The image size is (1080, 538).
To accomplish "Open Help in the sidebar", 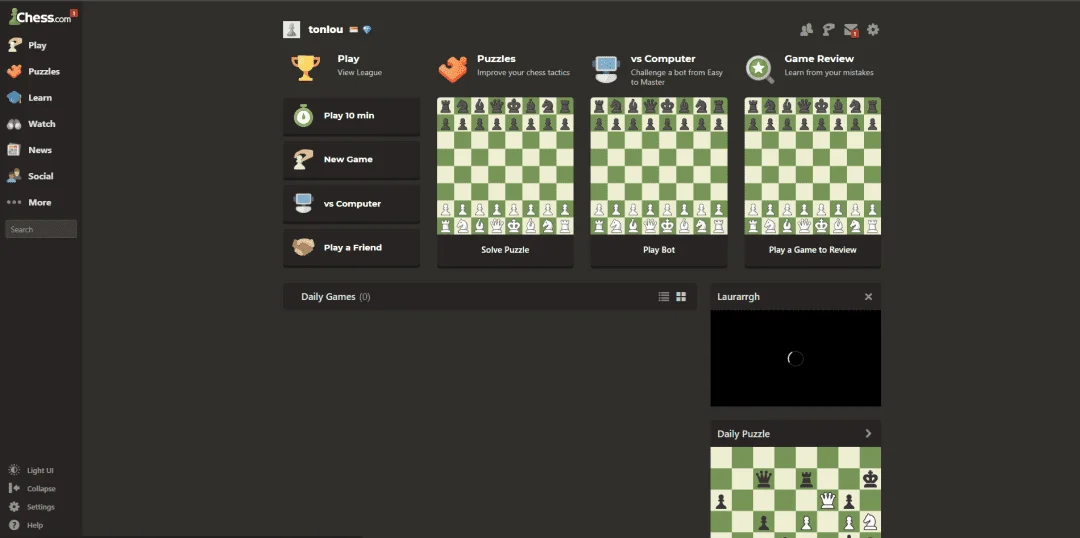I will click(x=26, y=525).
